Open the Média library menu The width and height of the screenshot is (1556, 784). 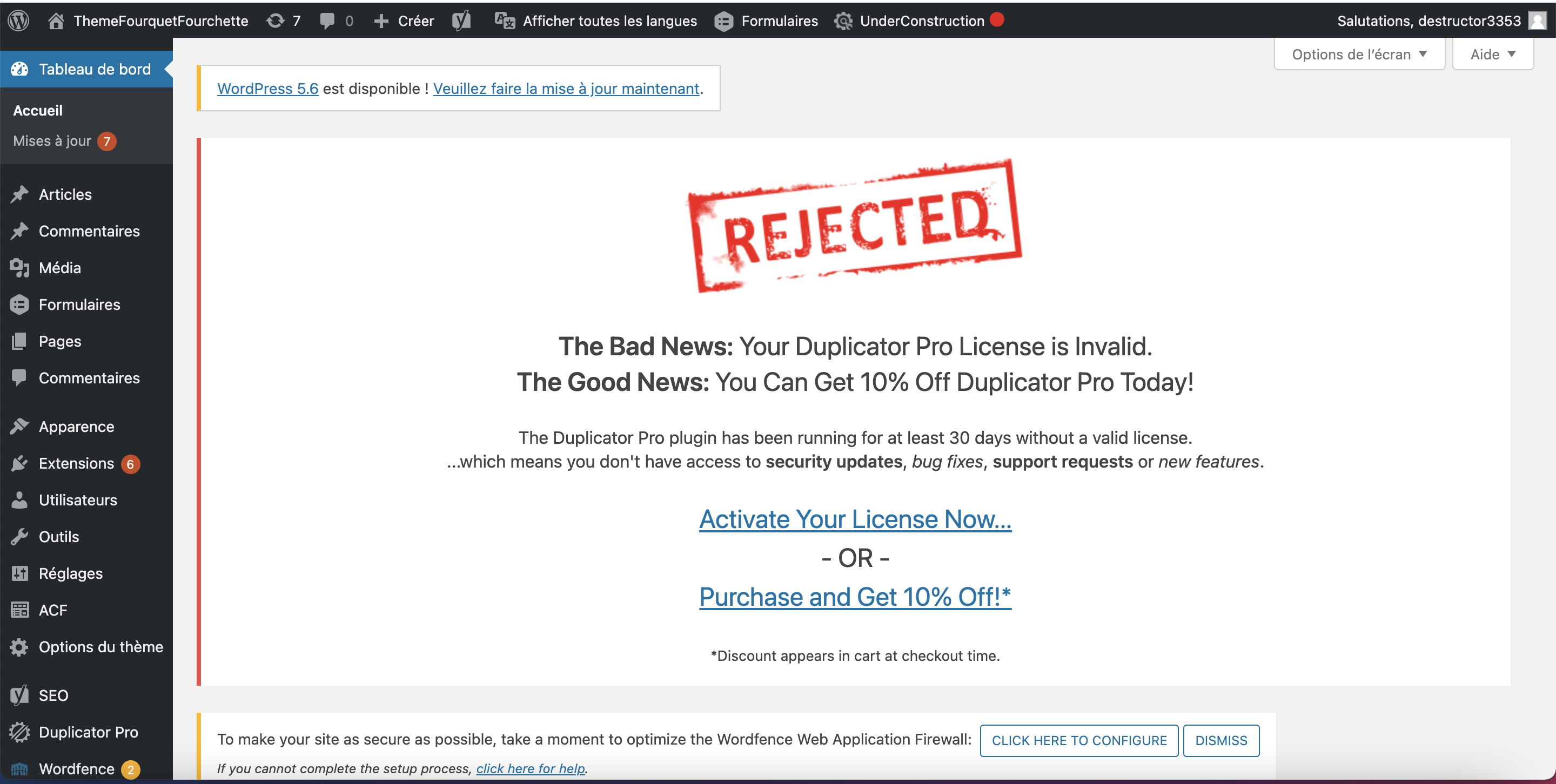pos(60,267)
